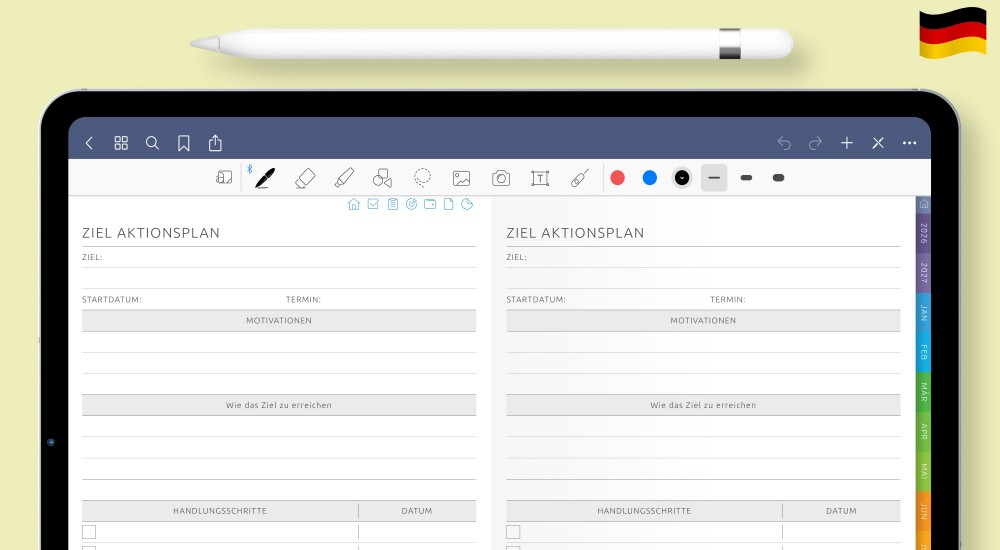Image resolution: width=1000 pixels, height=550 pixels.
Task: Select the Text box tool
Action: 540,178
